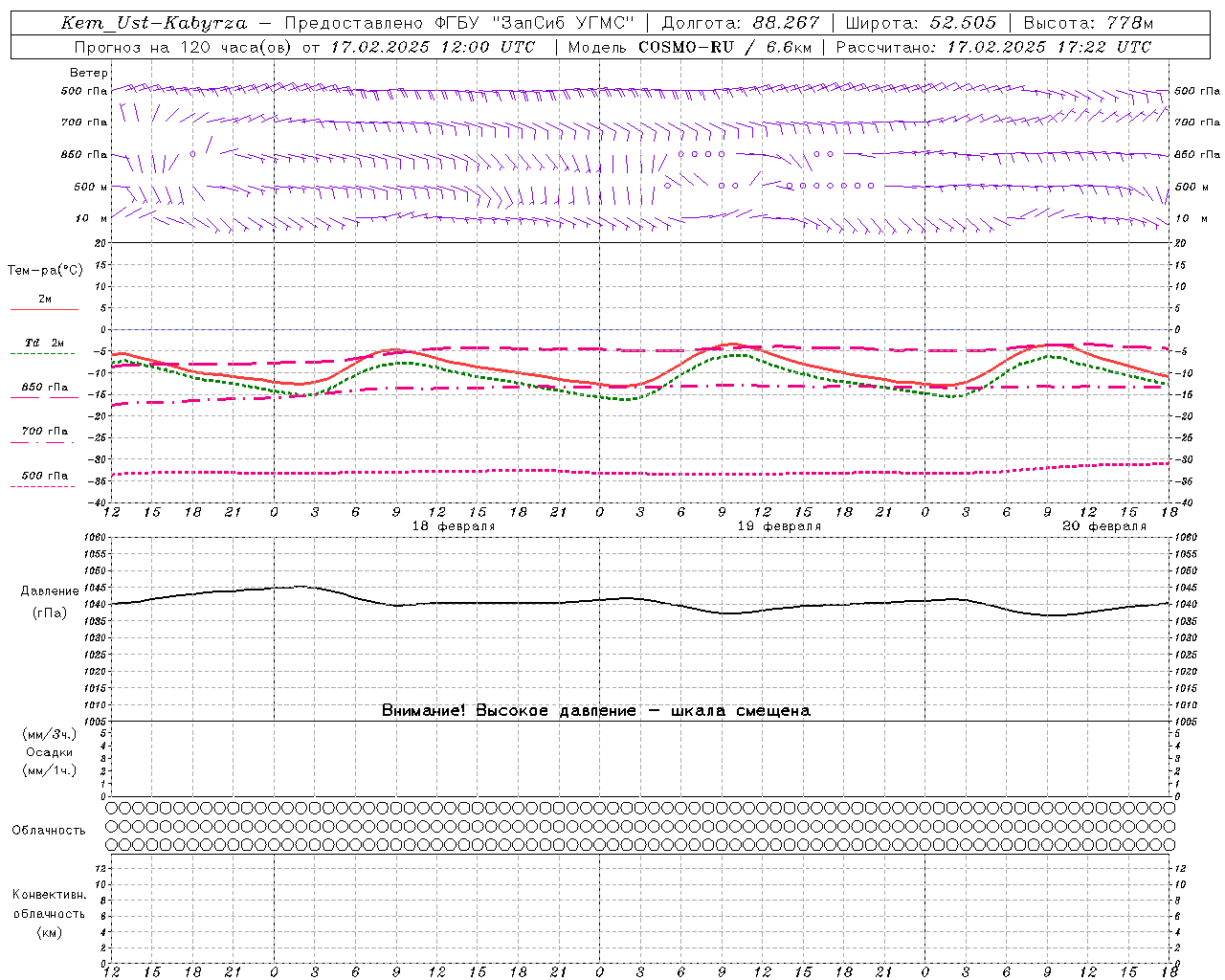
Task: Select the latitude value 'Широта: 52.505'
Action: point(921,23)
